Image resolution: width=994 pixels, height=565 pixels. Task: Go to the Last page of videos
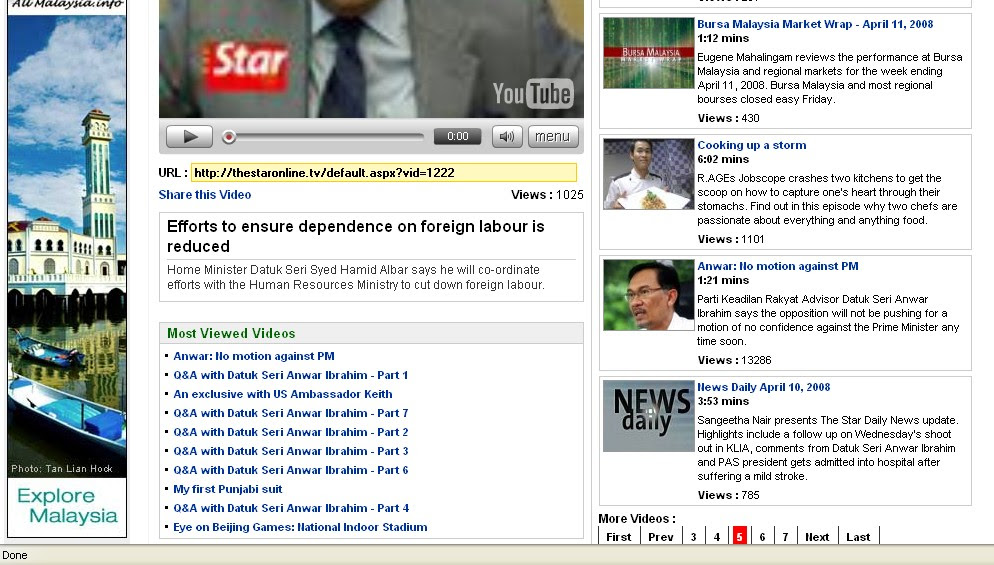858,536
